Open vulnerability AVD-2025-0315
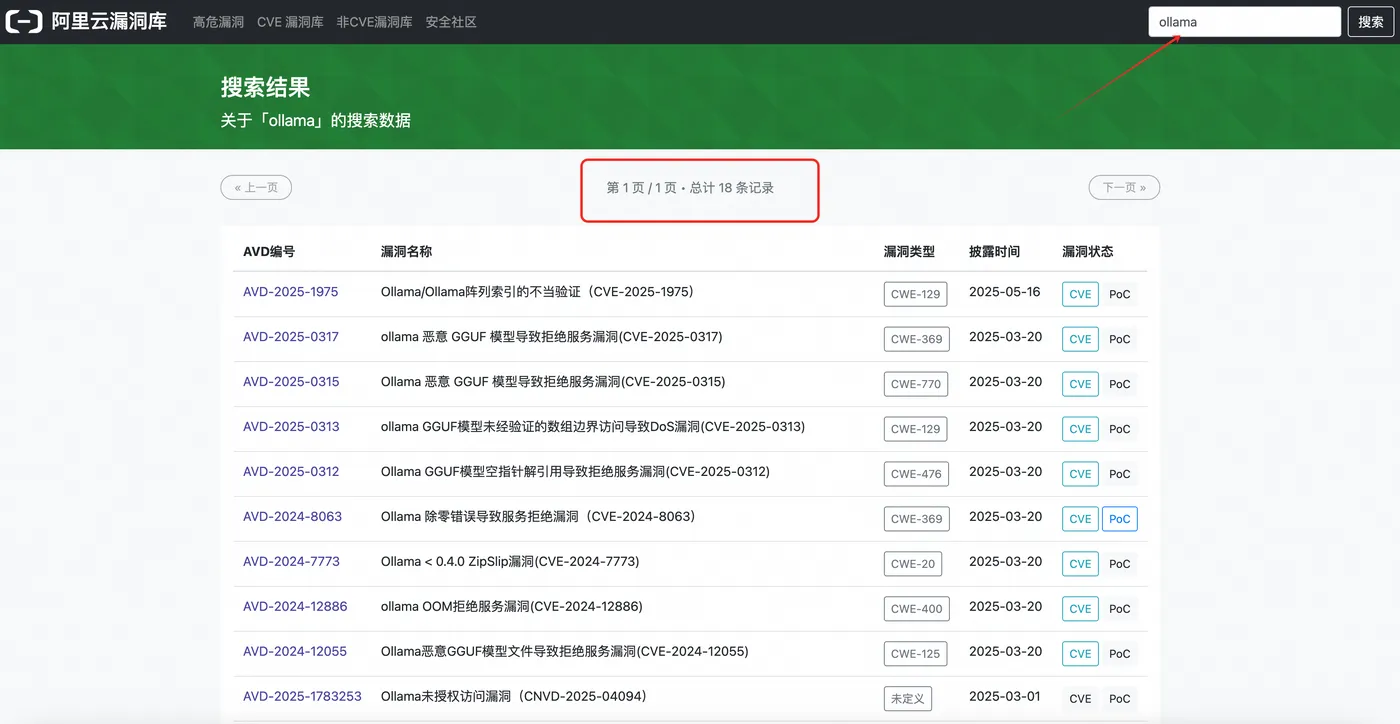The image size is (1400, 724). (x=291, y=382)
